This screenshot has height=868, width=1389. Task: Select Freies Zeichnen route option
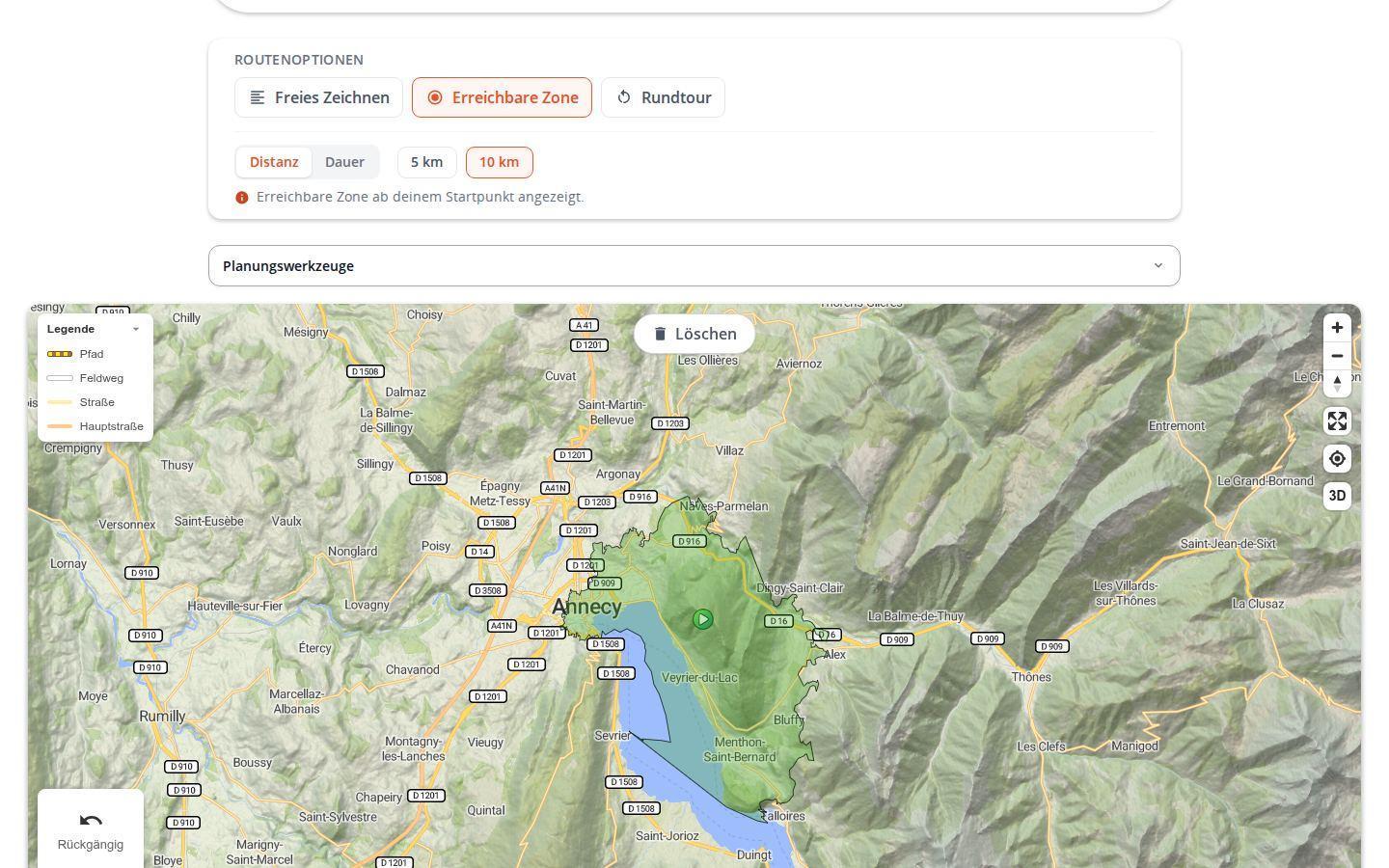318,97
